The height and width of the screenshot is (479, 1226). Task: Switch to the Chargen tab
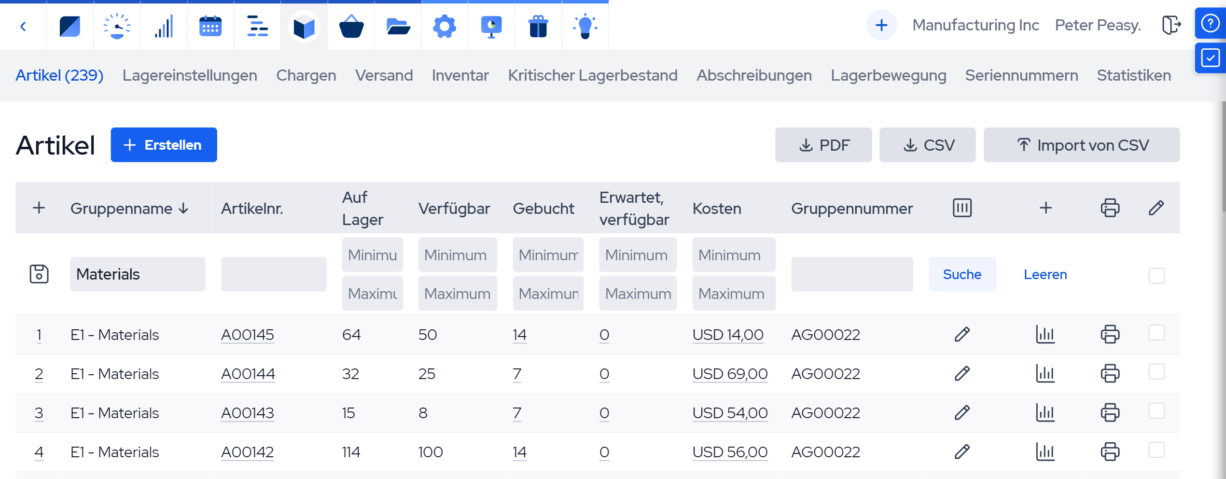[306, 75]
